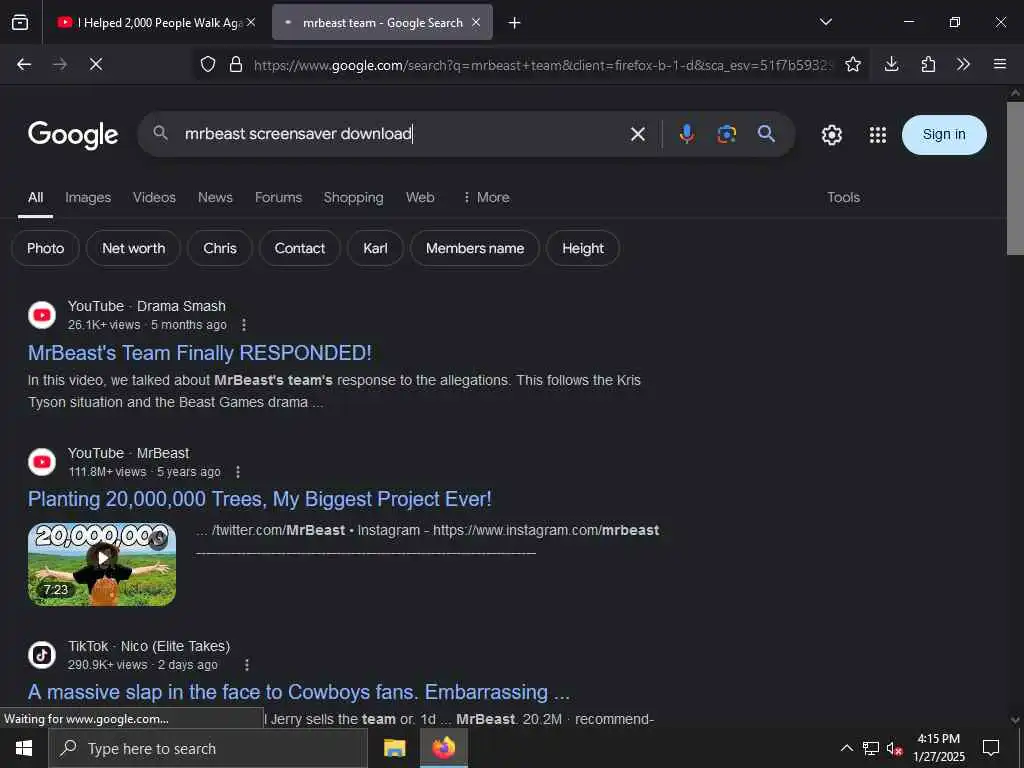This screenshot has height=768, width=1024.
Task: Switch to Videos results tab
Action: tap(154, 197)
